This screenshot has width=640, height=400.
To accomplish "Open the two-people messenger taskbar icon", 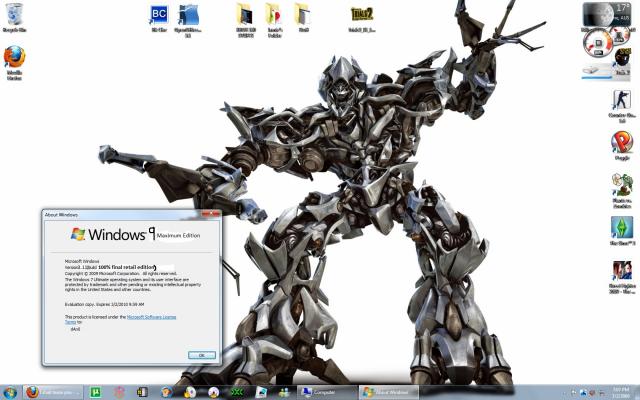I will [x=284, y=393].
